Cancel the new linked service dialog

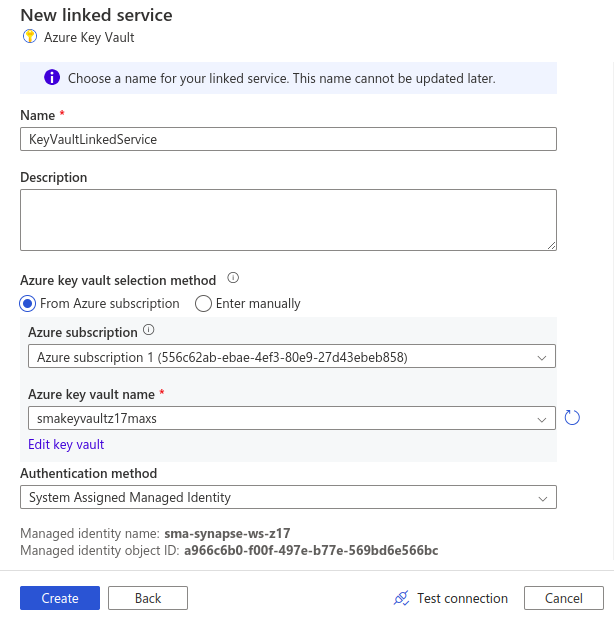pyautogui.click(x=564, y=598)
